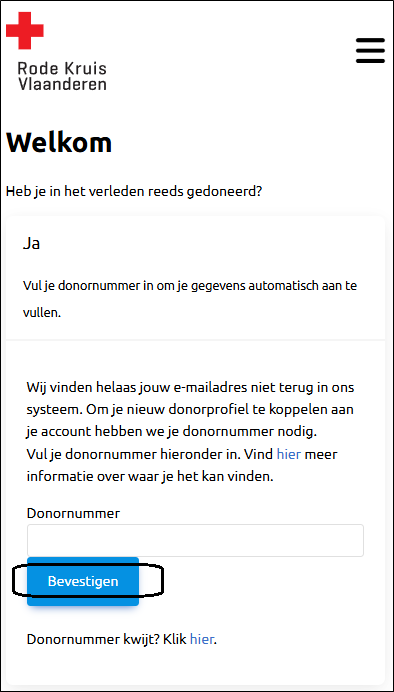The image size is (394, 692).
Task: Click the "Heb je in het verleden reeds gedoneerd?" question
Action: 134,192
